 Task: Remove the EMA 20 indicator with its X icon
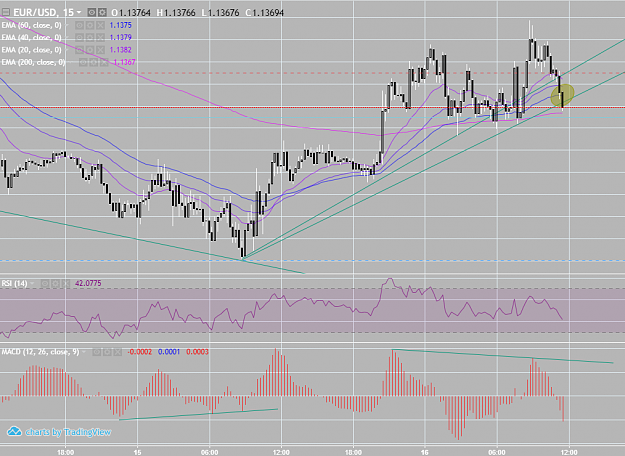click(100, 50)
